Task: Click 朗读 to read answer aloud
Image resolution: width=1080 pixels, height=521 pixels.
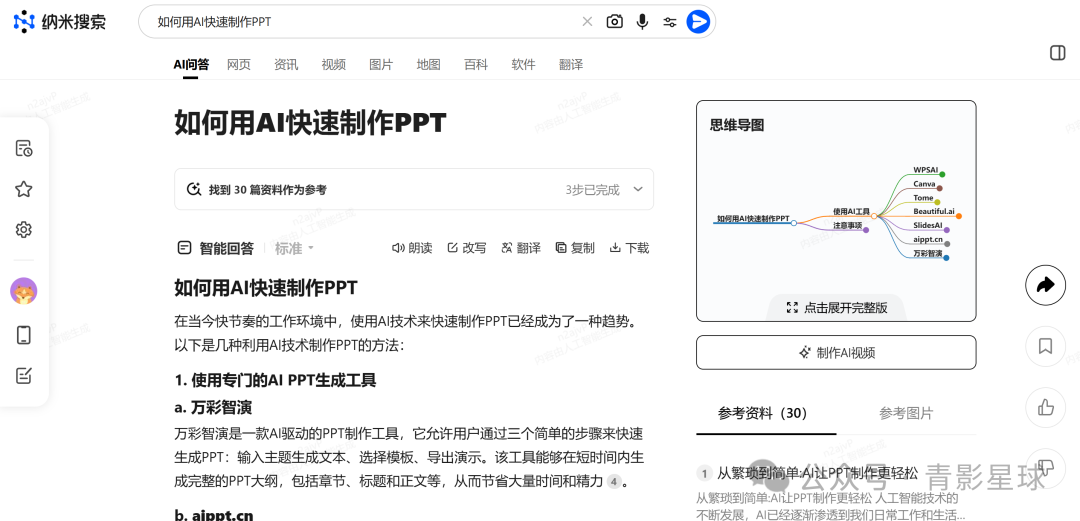Action: pos(412,248)
